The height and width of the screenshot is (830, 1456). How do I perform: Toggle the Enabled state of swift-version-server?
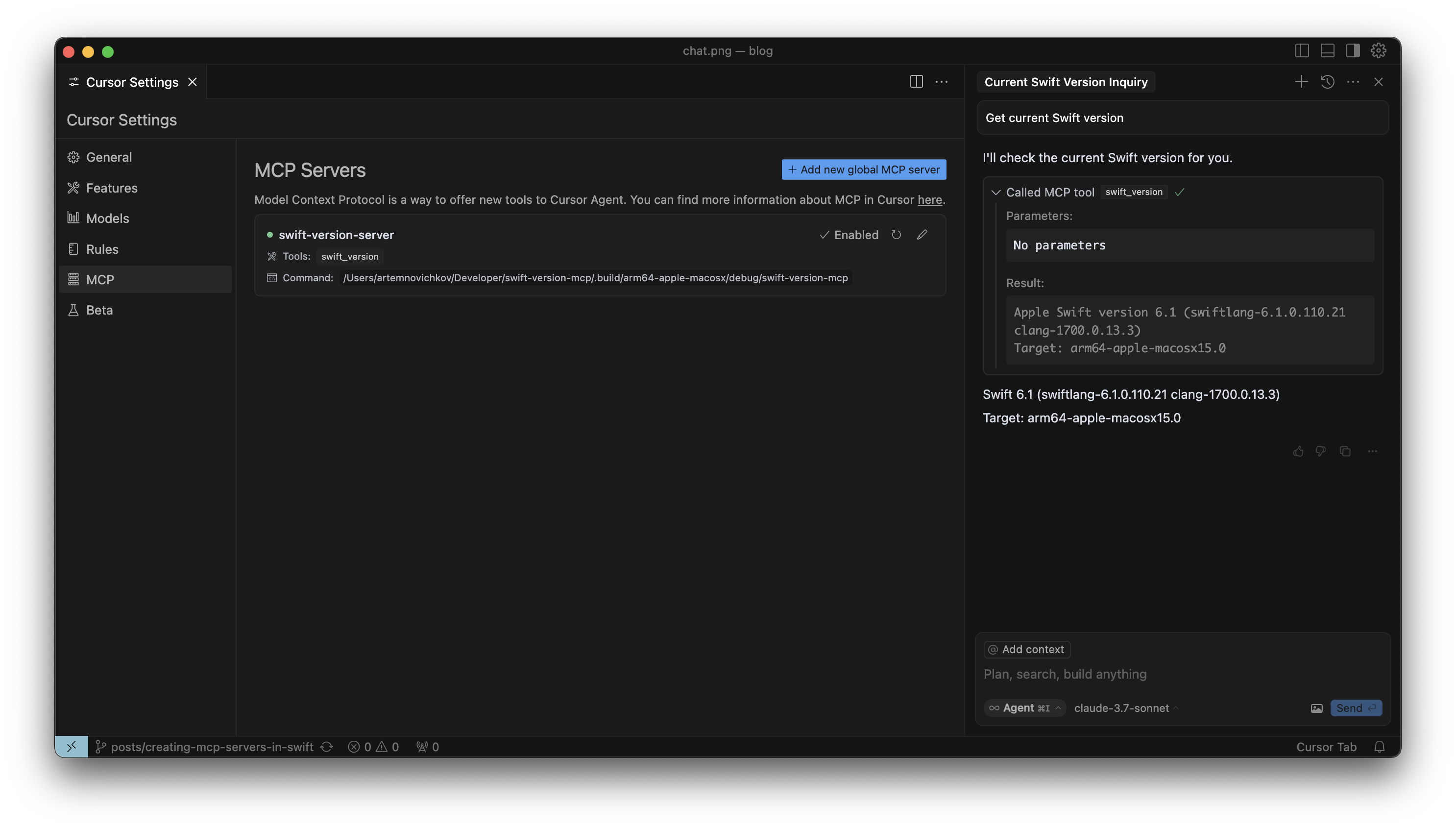coord(849,235)
